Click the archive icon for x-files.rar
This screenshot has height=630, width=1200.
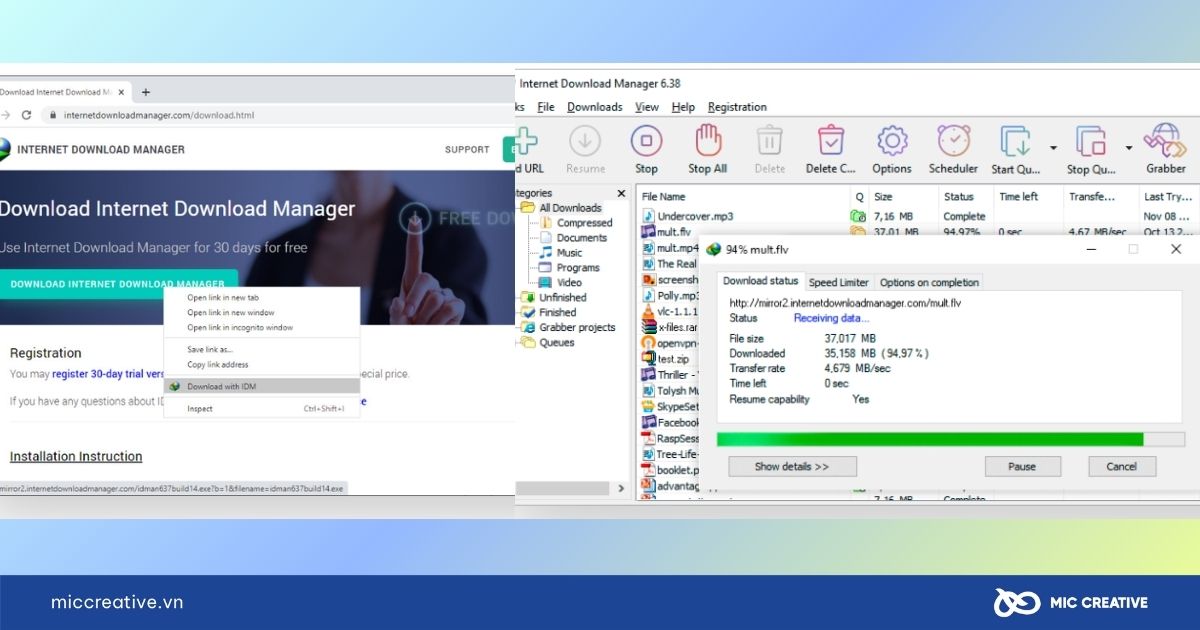[648, 327]
